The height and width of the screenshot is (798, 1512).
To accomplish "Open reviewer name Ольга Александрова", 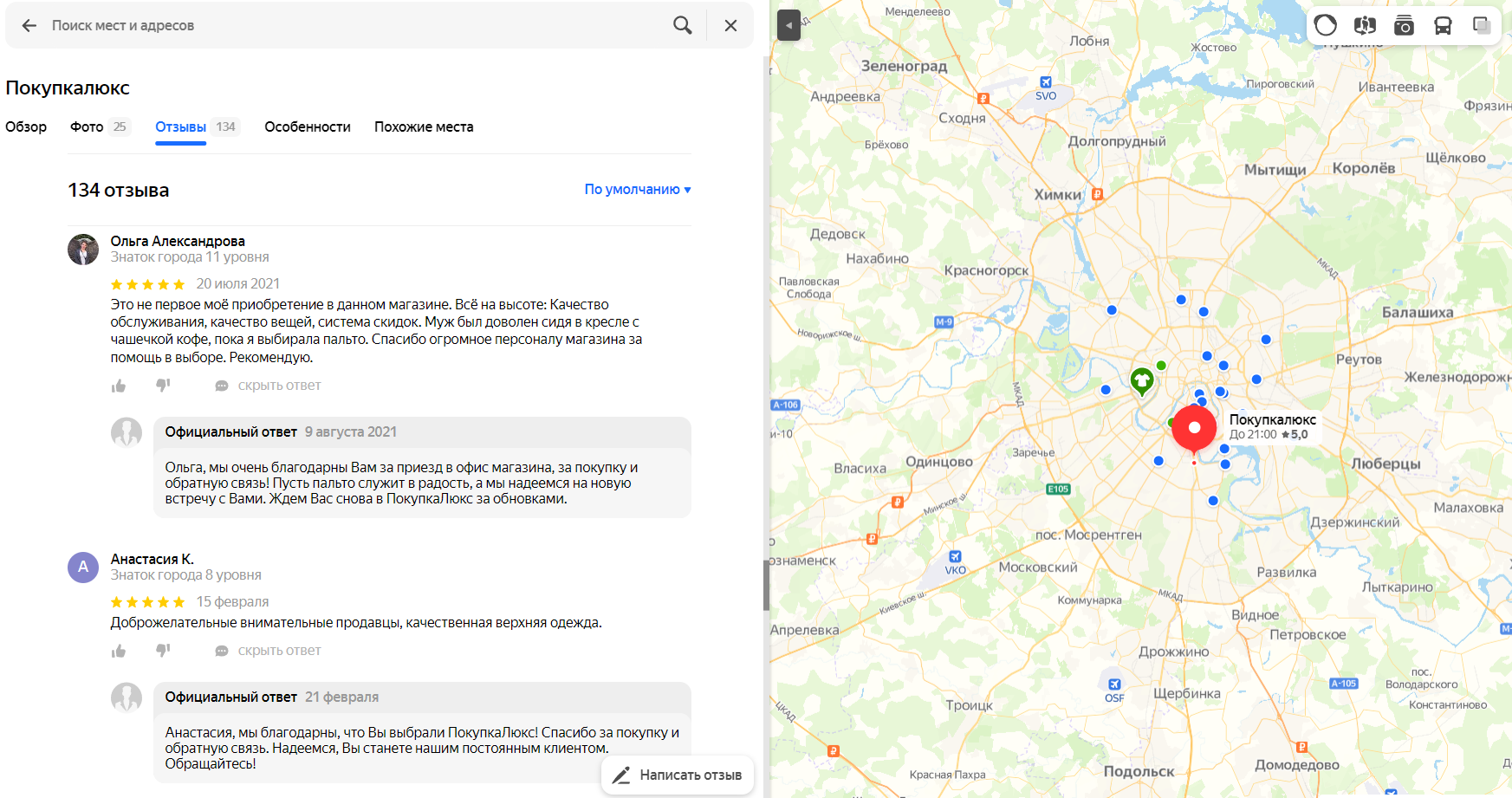I will [178, 242].
